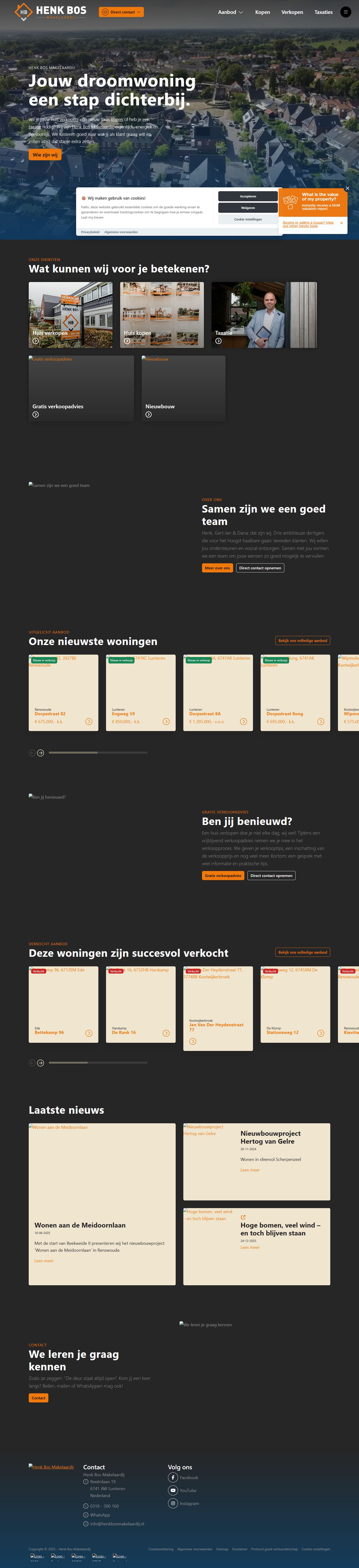
Task: Click the YouTube icon in footer
Action: click(173, 1491)
